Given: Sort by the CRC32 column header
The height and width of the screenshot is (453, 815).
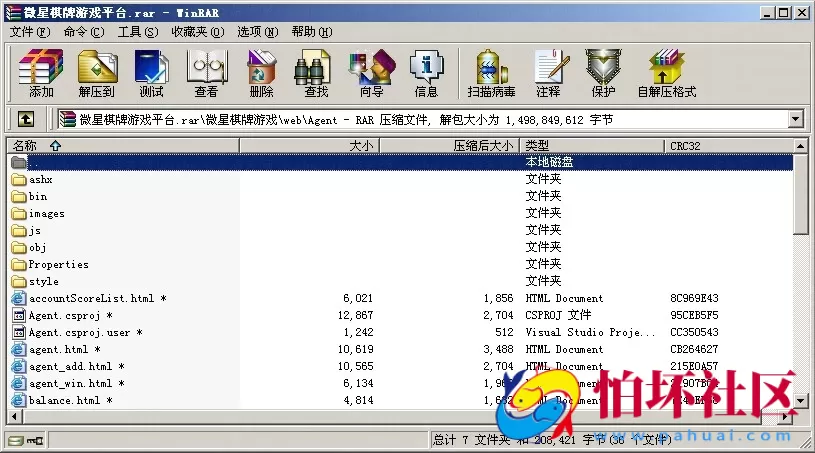Looking at the screenshot, I should (729, 146).
